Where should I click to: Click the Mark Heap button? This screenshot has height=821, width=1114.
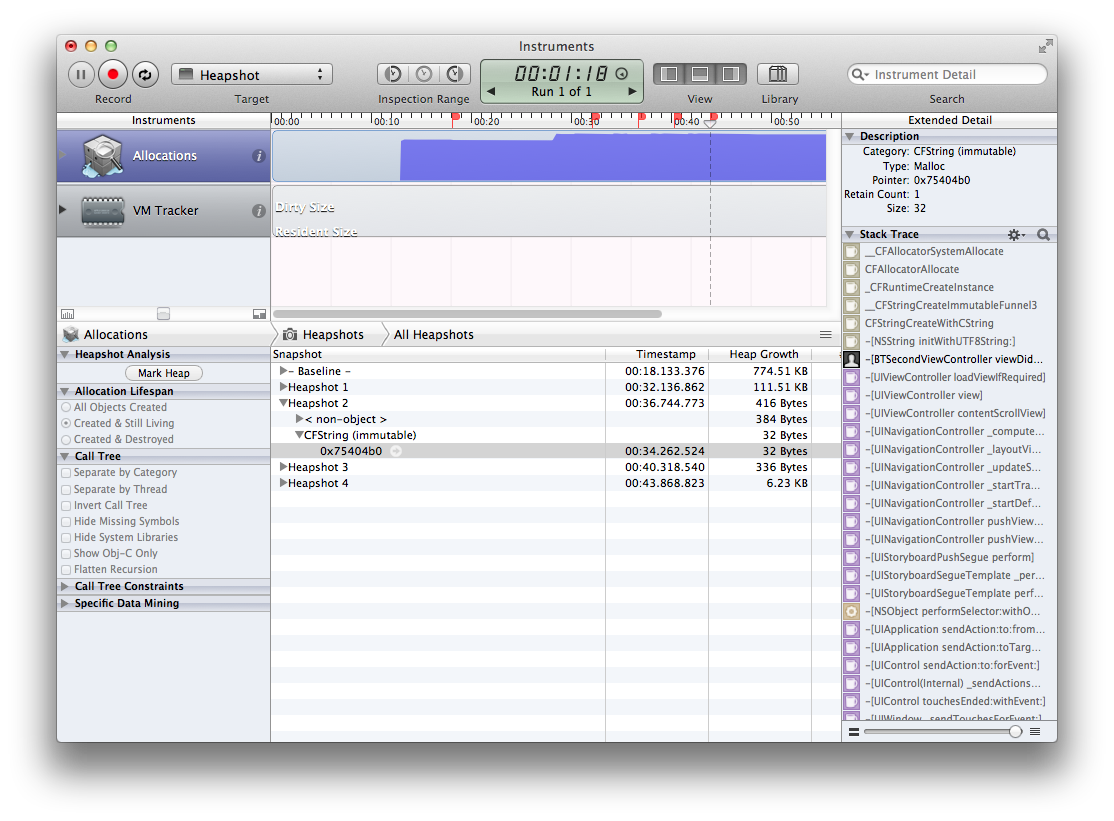(164, 373)
